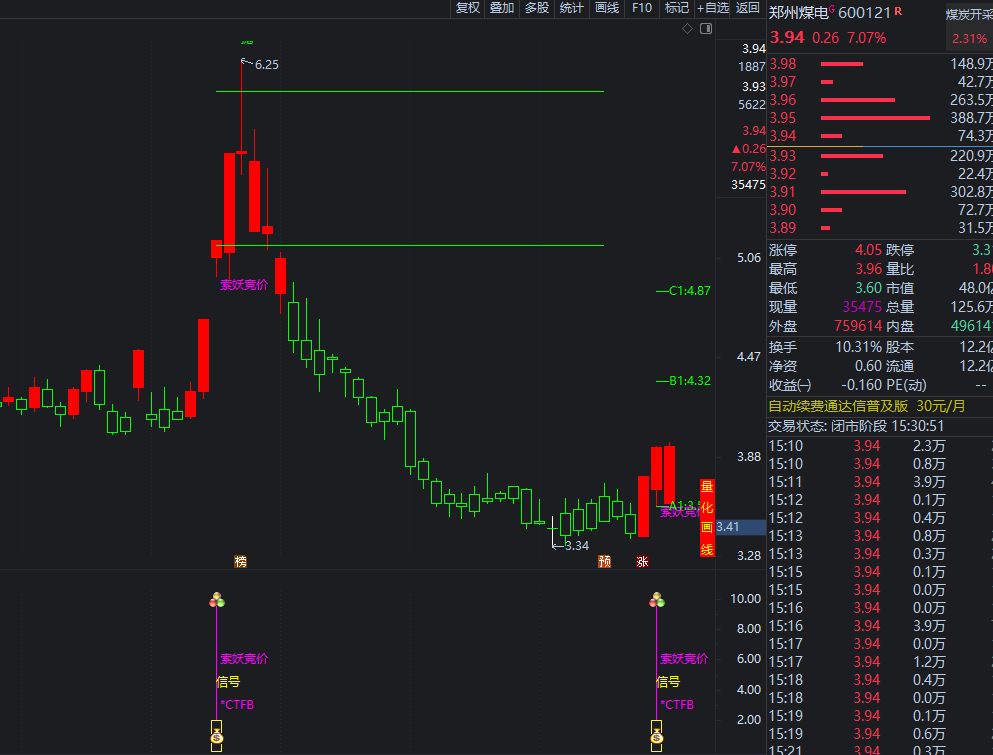The height and width of the screenshot is (755, 993).
Task: Click the sell price 3.98 row
Action: (880, 64)
